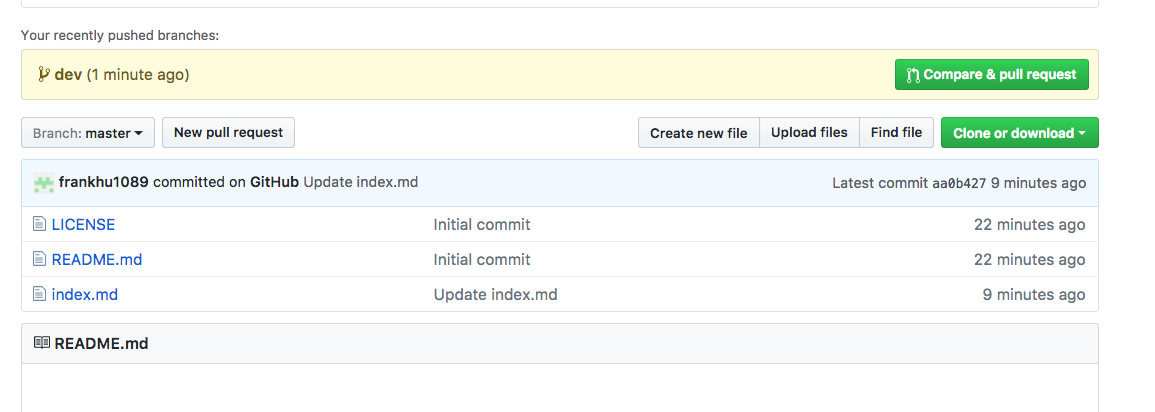Open the index.md file
Image resolution: width=1155 pixels, height=412 pixels.
tap(85, 295)
